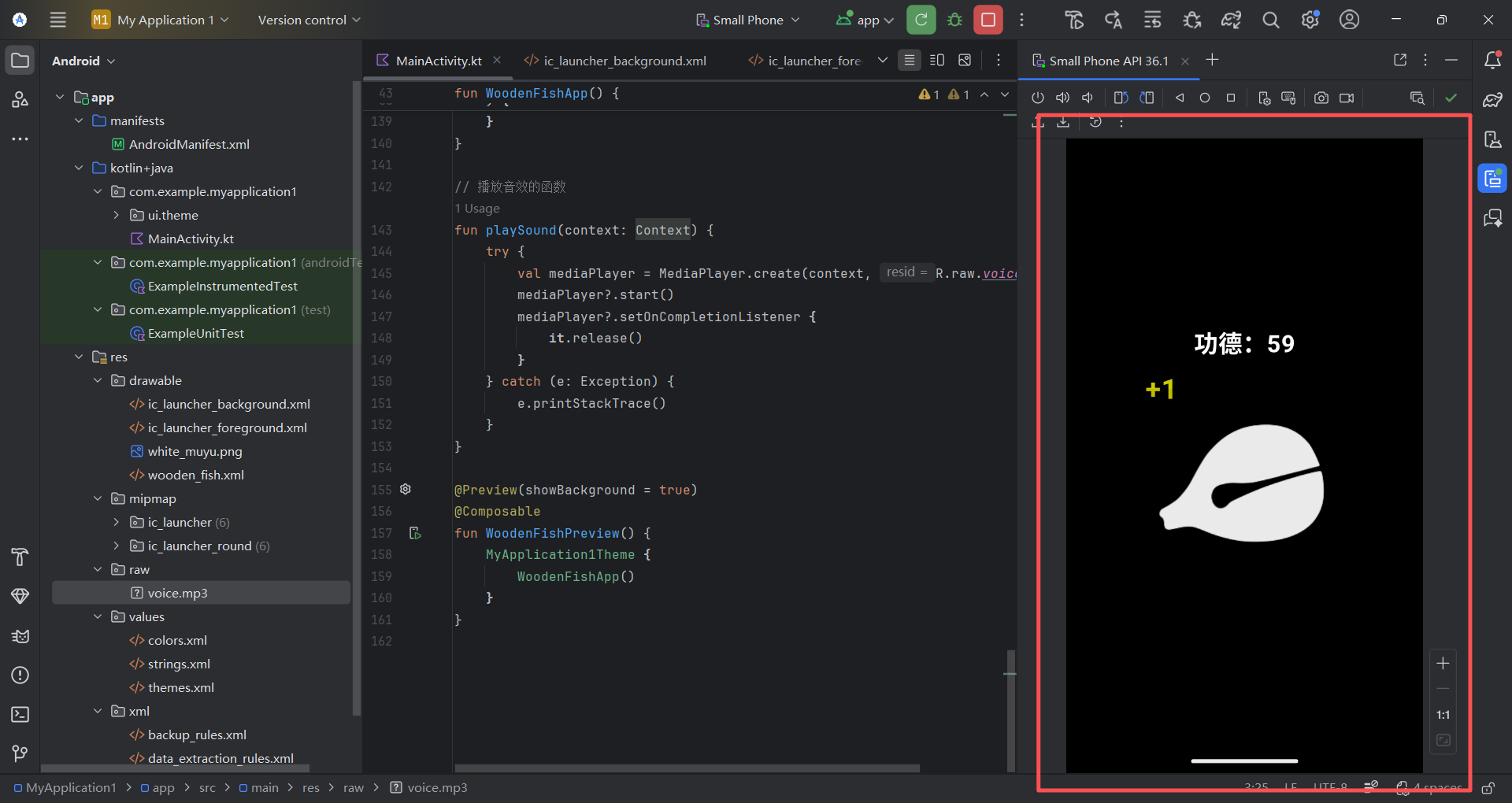Open the Version control menu
Viewport: 1512px width, 803px height.
[x=309, y=20]
